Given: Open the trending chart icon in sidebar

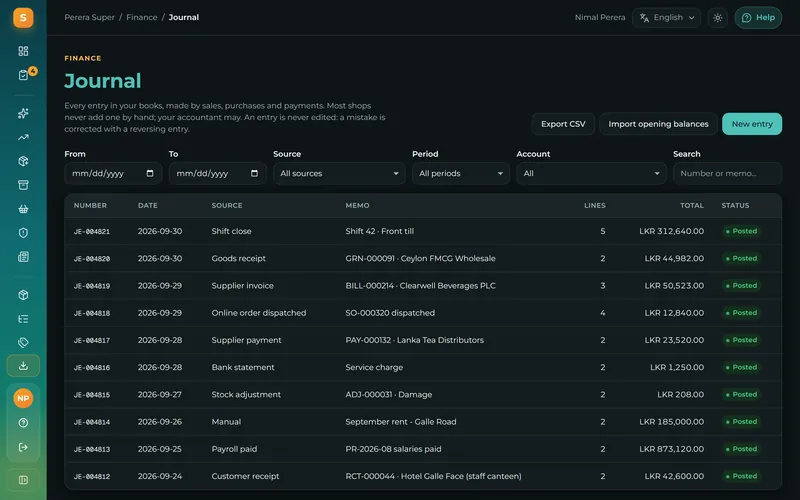Looking at the screenshot, I should [x=23, y=137].
